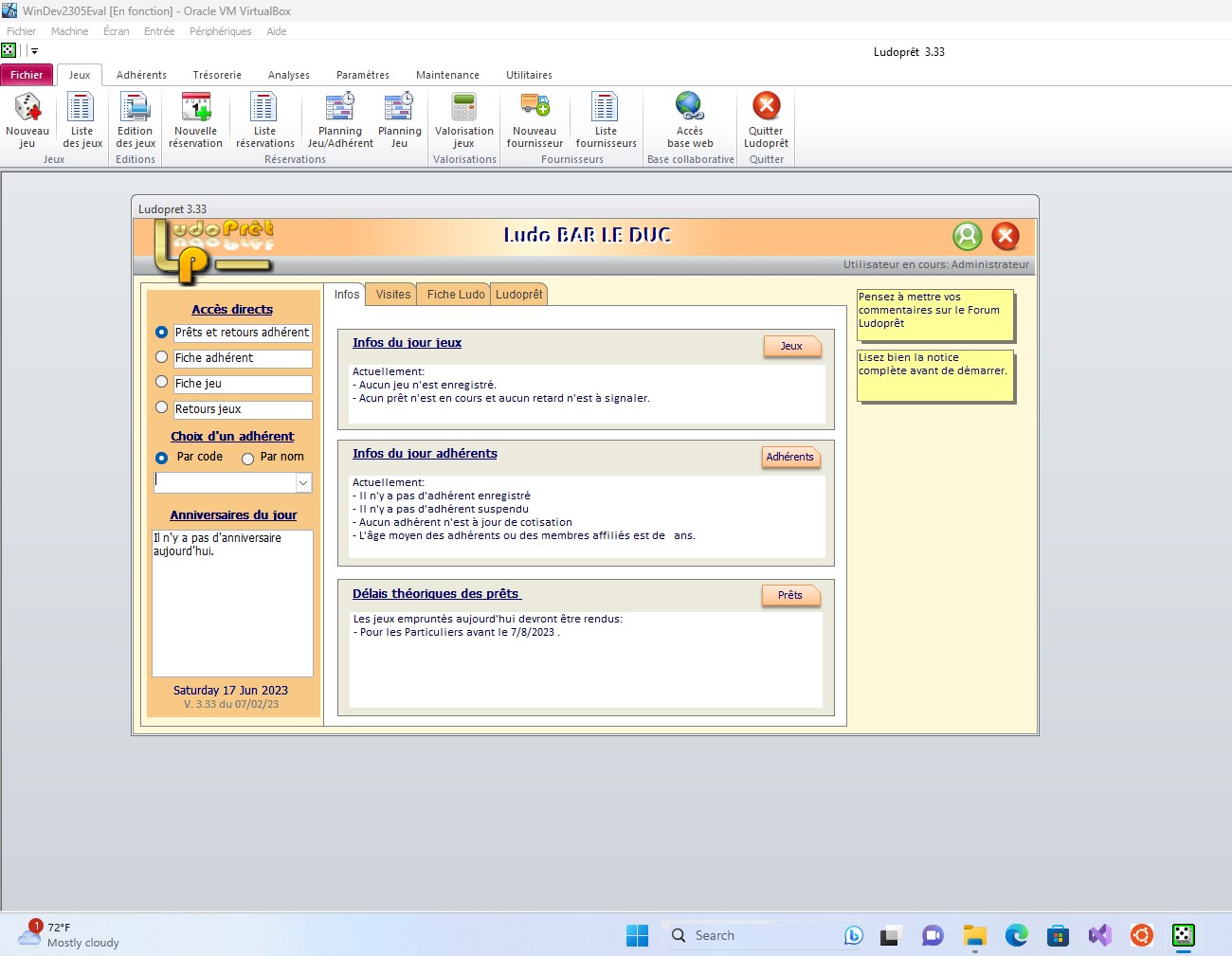Click the Nouveau jeu dice icon

click(x=27, y=107)
